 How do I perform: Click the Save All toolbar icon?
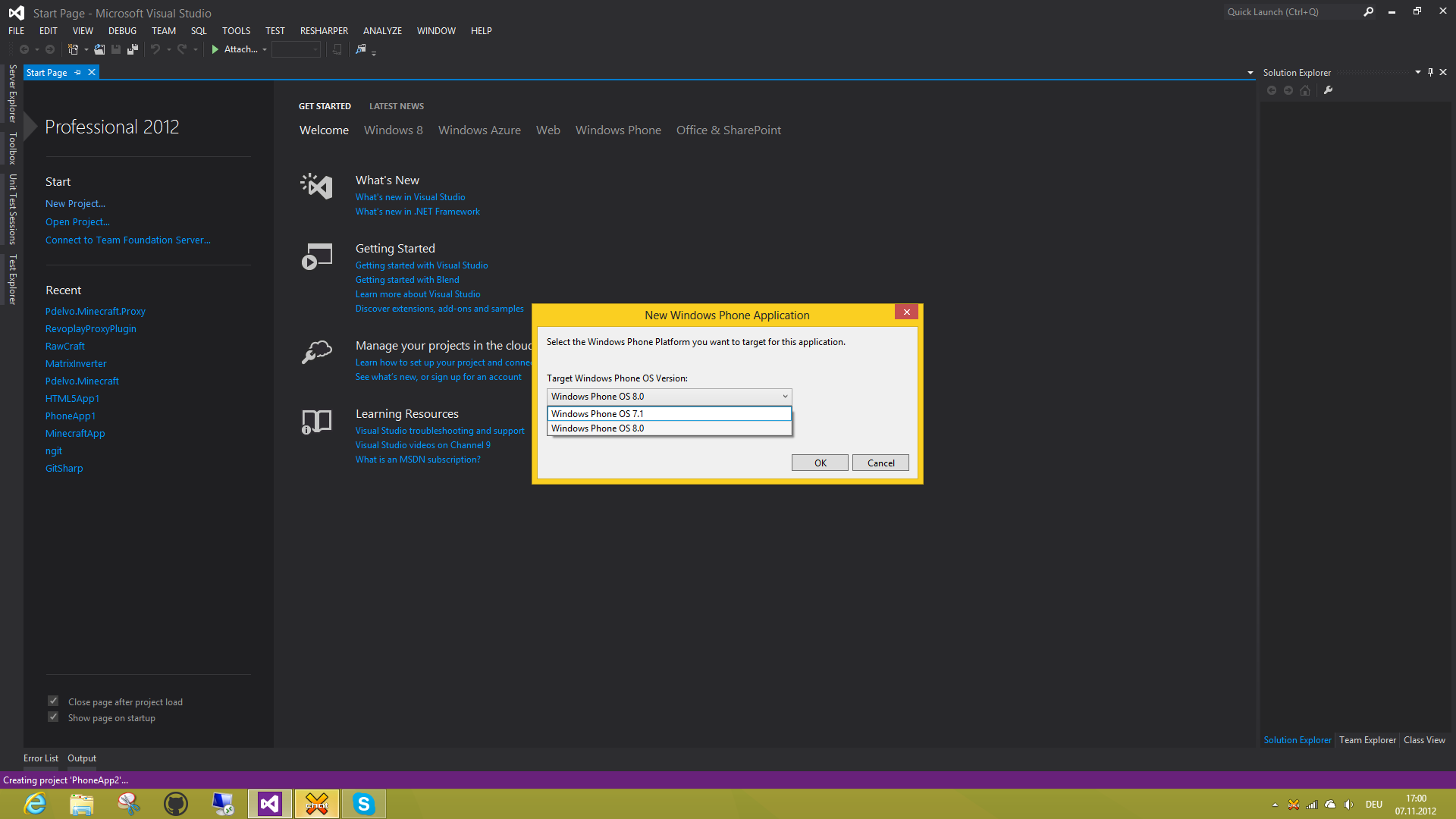pyautogui.click(x=133, y=49)
